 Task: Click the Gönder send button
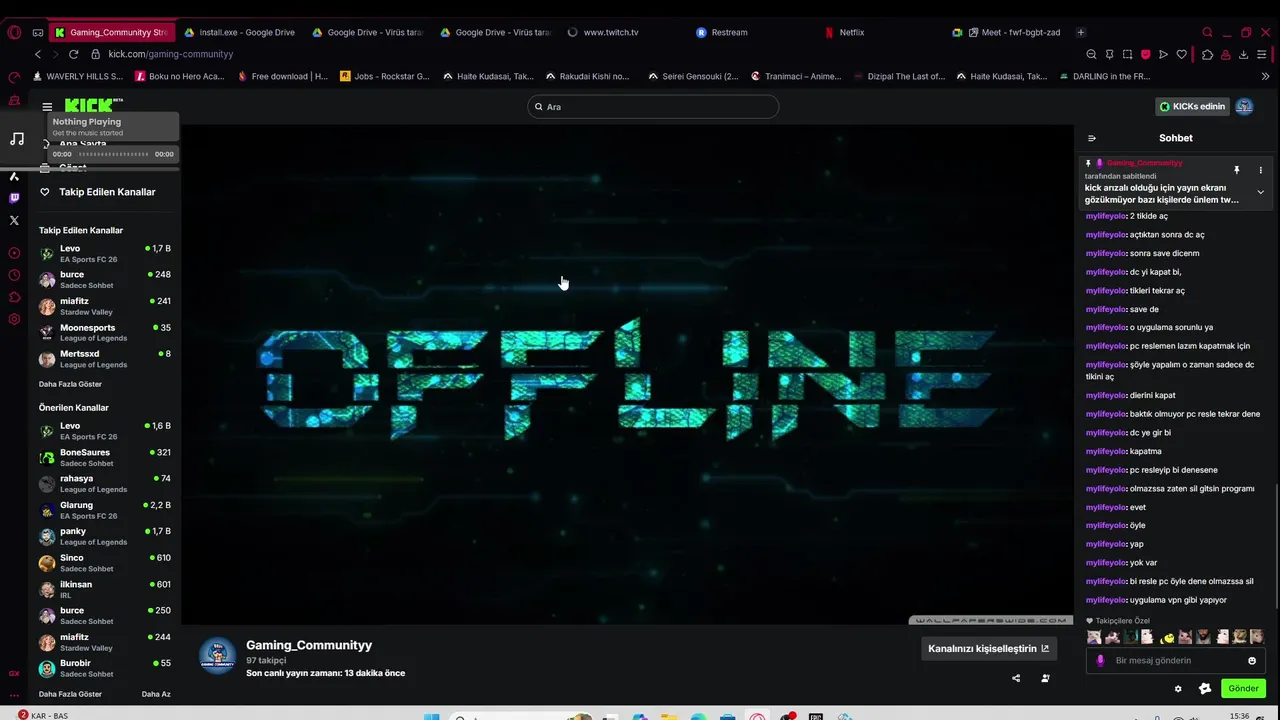tap(1243, 688)
